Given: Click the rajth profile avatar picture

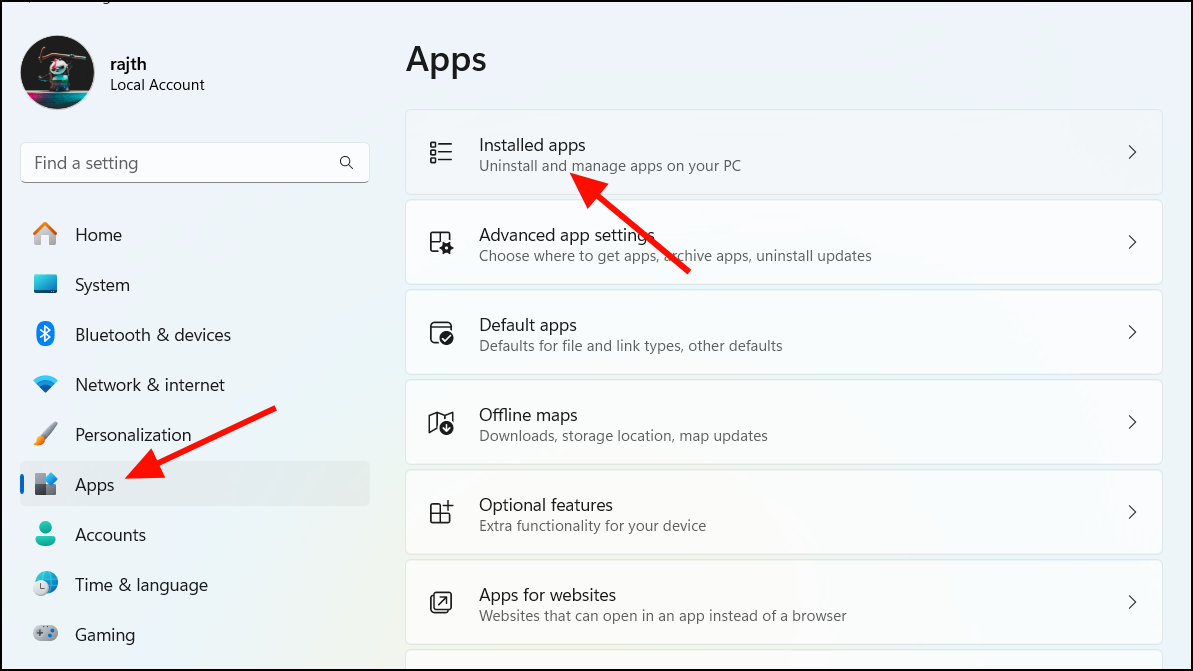Looking at the screenshot, I should (x=58, y=72).
